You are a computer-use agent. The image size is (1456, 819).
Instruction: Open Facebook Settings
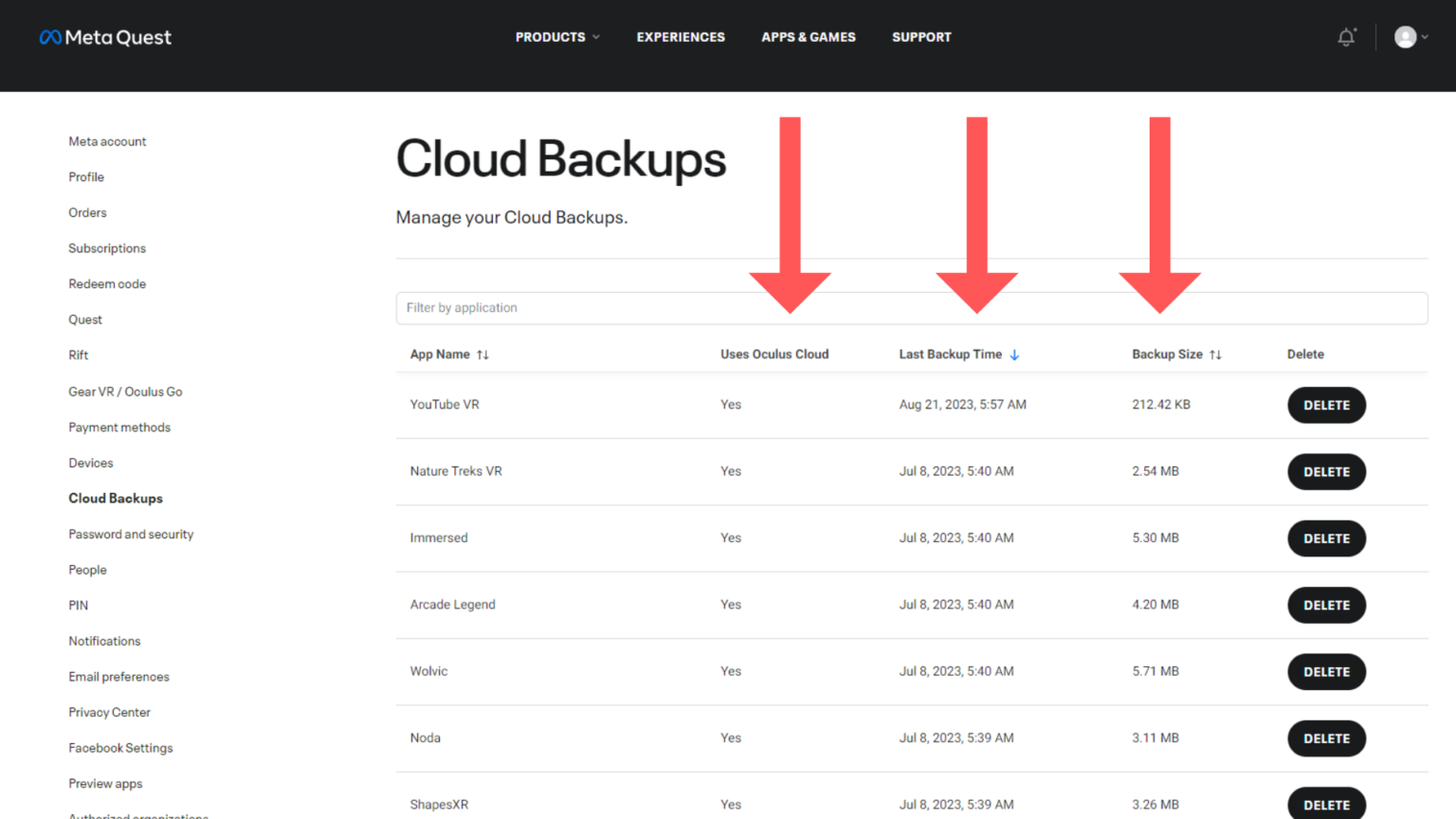click(x=120, y=748)
